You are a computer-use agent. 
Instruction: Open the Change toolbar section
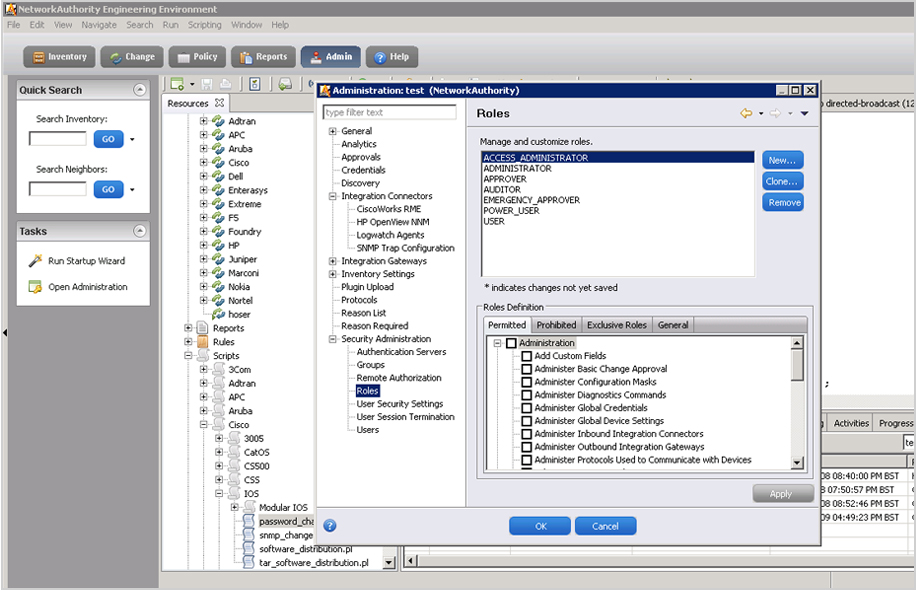coord(132,57)
